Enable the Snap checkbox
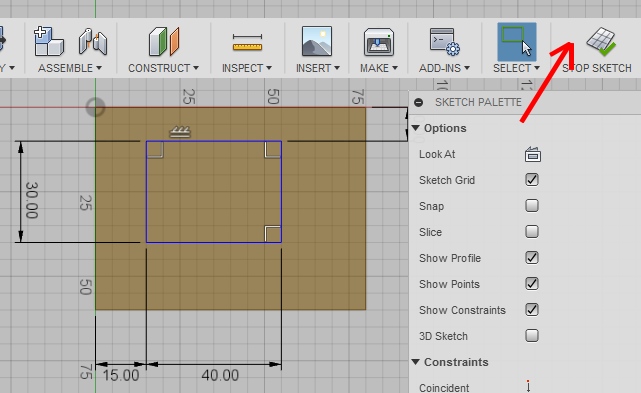The width and height of the screenshot is (641, 393). coord(532,205)
